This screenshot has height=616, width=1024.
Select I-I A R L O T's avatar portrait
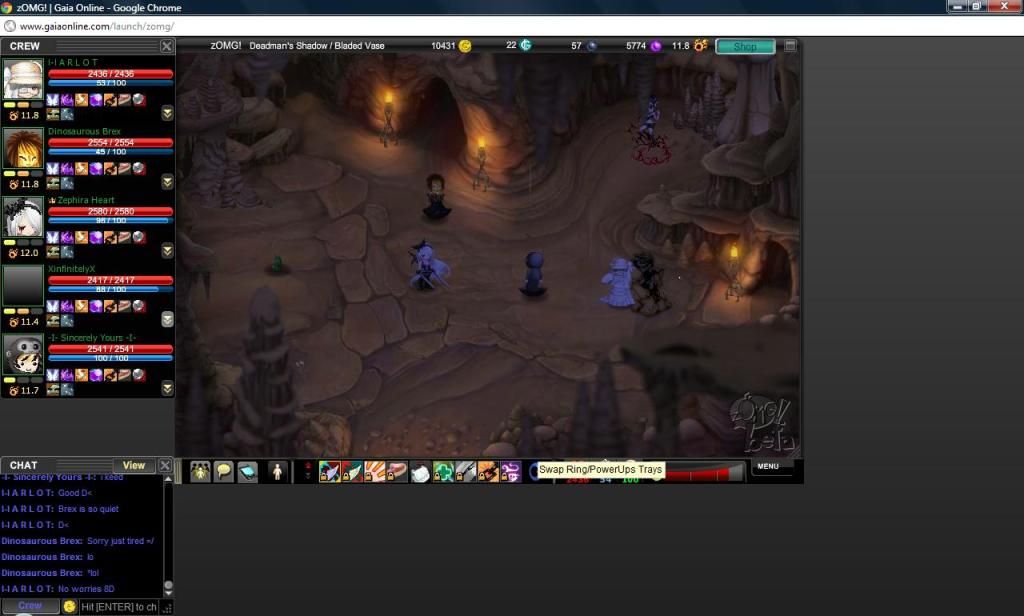coord(23,79)
